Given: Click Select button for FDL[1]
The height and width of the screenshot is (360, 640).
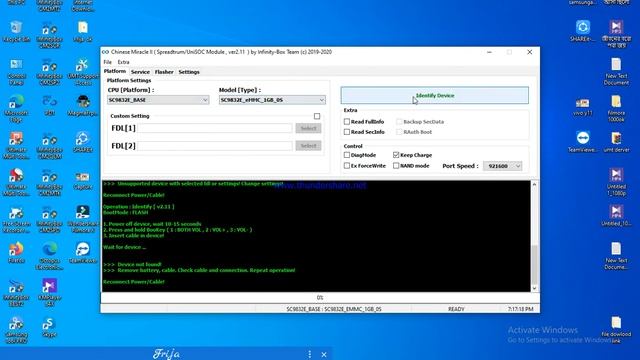Looking at the screenshot, I should tap(308, 128).
